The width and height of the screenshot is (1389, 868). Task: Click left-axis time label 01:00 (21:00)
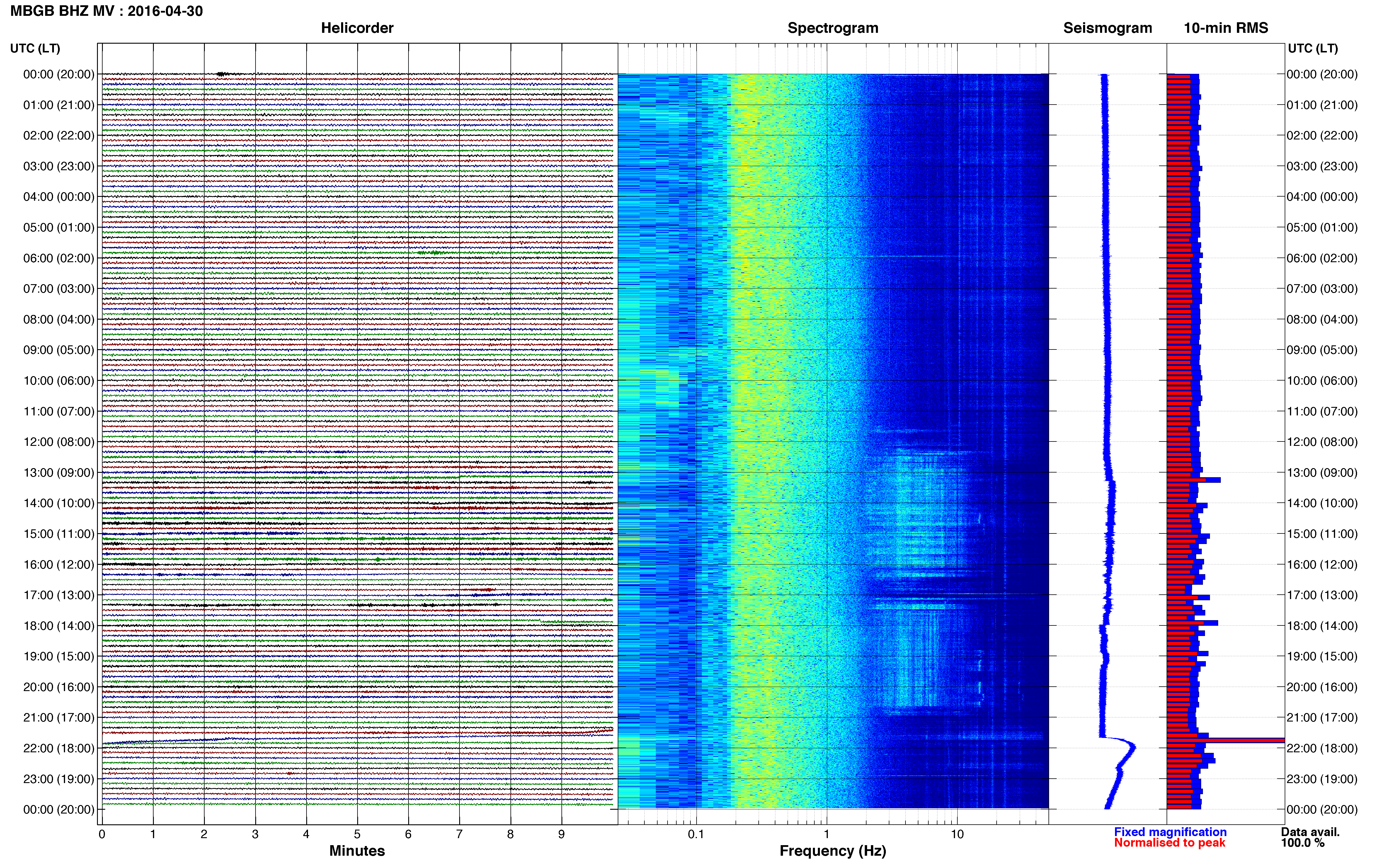tap(59, 105)
